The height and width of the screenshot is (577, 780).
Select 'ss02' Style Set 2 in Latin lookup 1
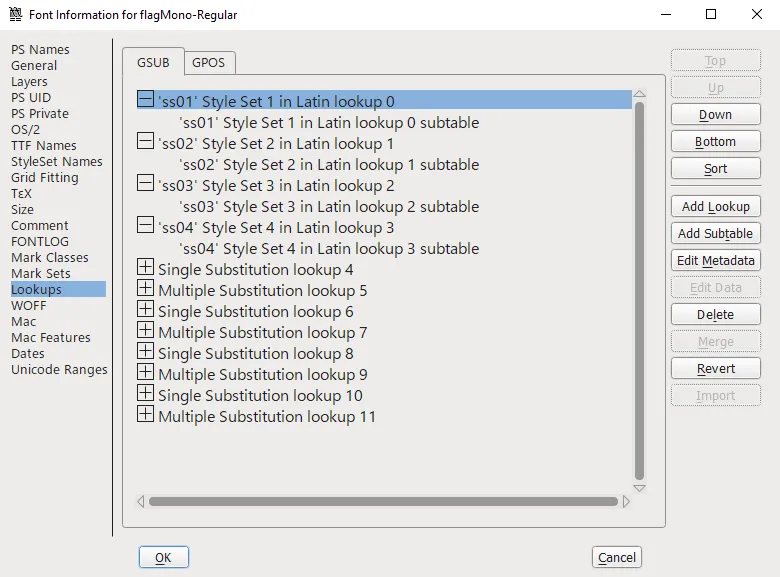[x=276, y=144]
